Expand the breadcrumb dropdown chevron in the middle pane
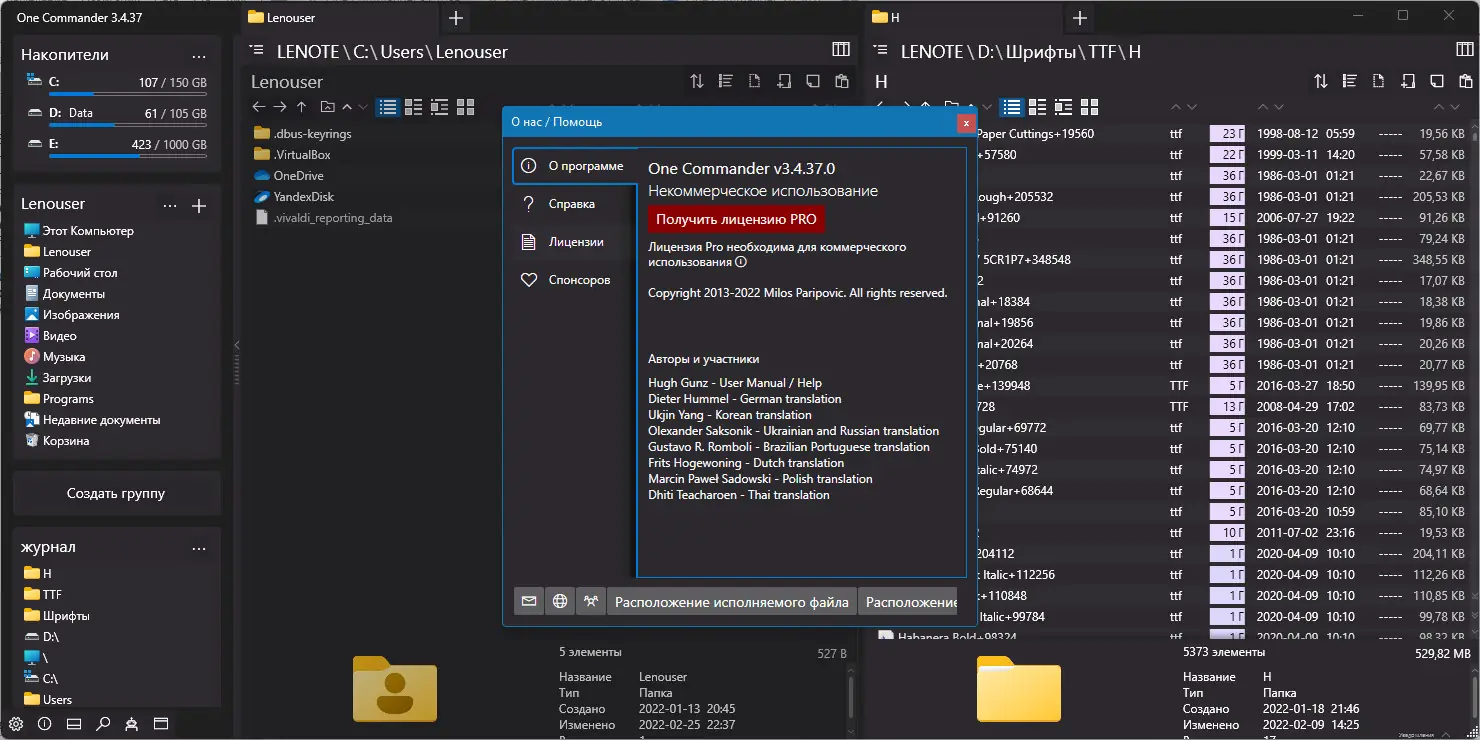The image size is (1480, 740). click(x=363, y=106)
